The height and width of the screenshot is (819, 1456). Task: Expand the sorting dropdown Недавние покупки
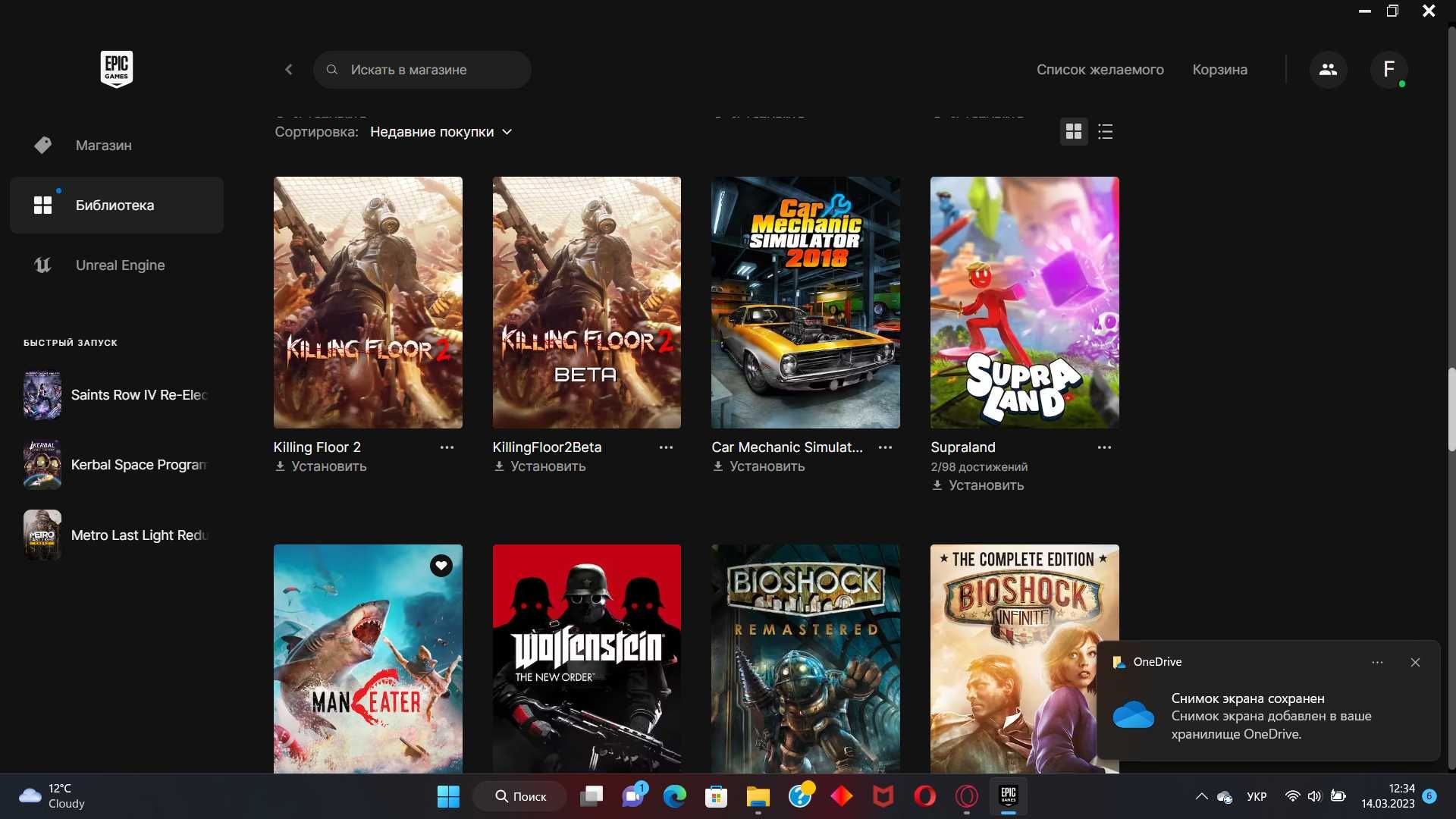(441, 132)
